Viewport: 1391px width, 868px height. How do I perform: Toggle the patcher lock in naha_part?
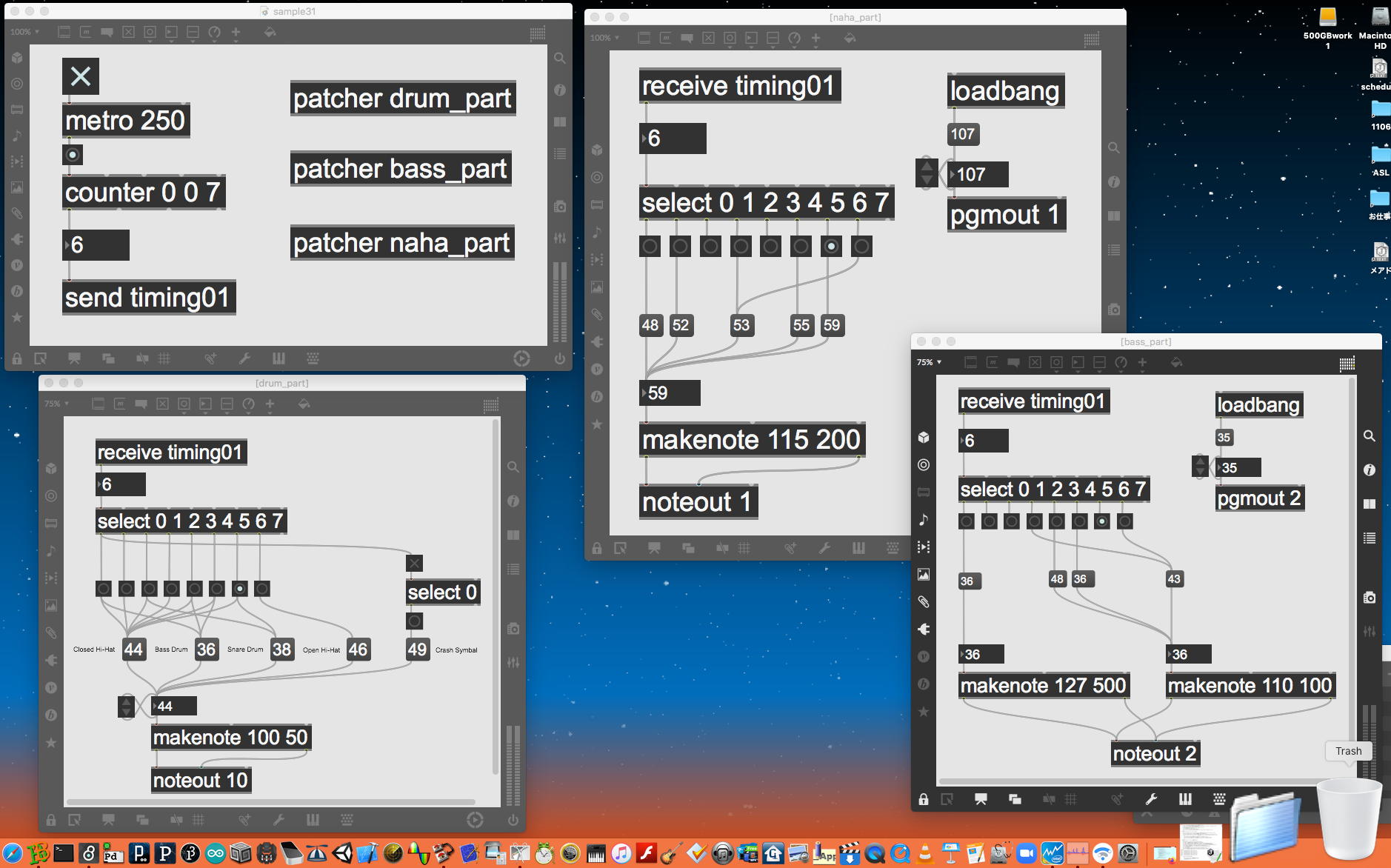[597, 548]
